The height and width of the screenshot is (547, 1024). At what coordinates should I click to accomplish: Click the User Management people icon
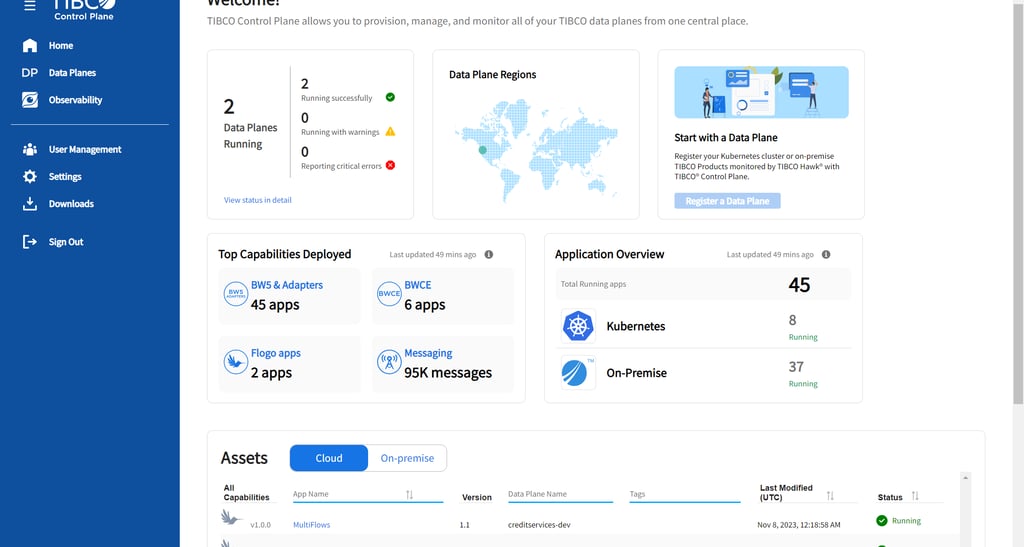point(30,149)
